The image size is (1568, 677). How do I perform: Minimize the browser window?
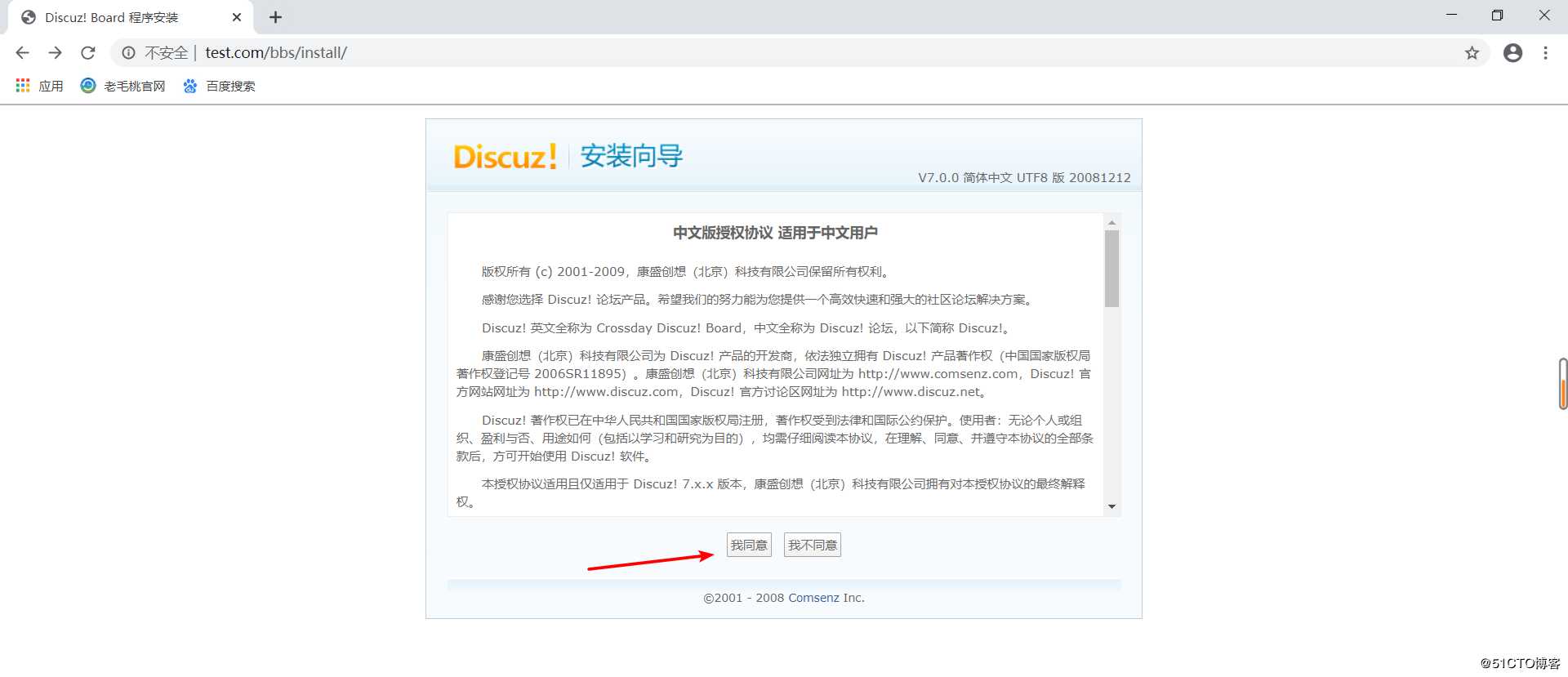point(1451,16)
